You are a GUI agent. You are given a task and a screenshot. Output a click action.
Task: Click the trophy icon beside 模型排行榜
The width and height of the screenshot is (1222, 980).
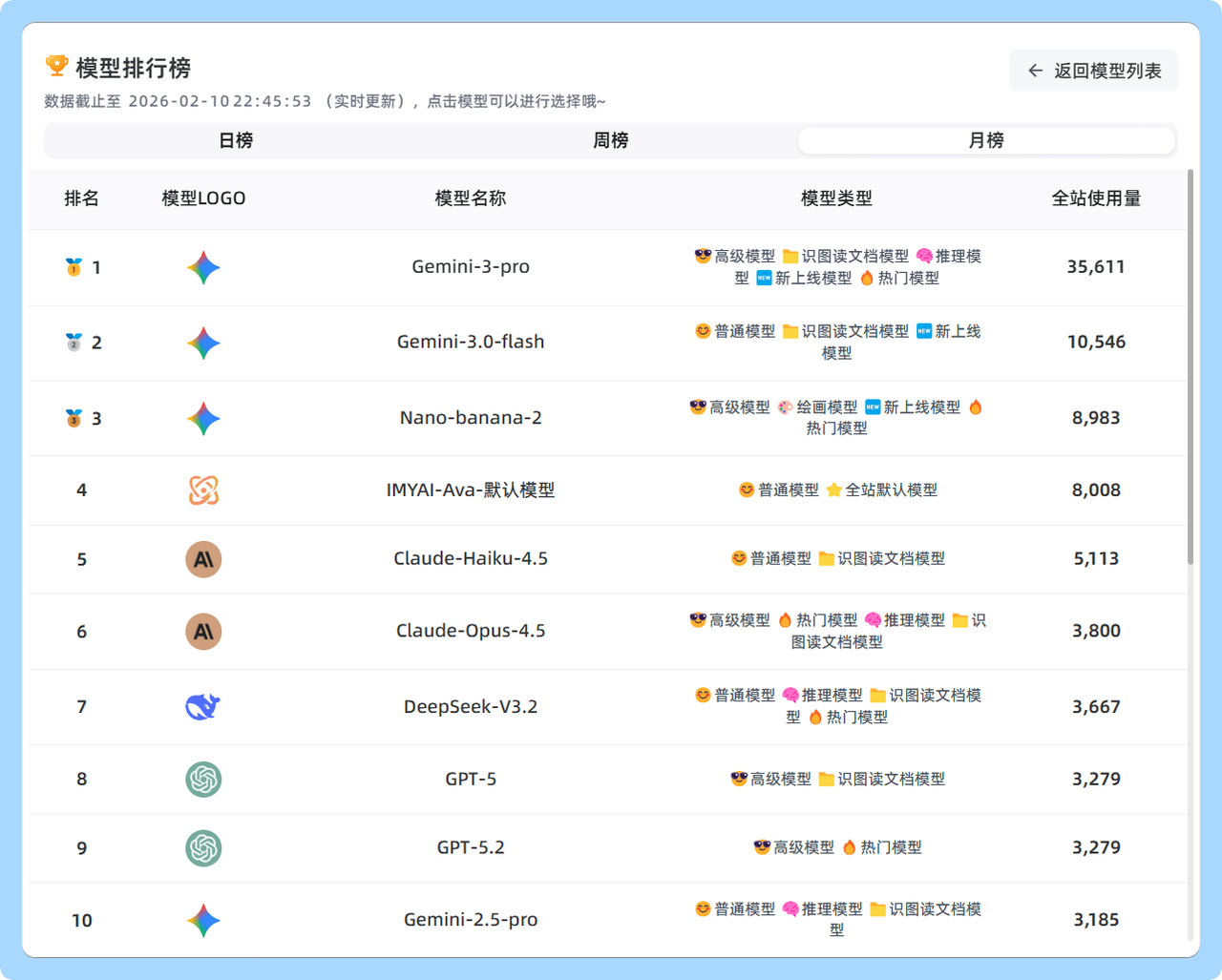pos(56,66)
